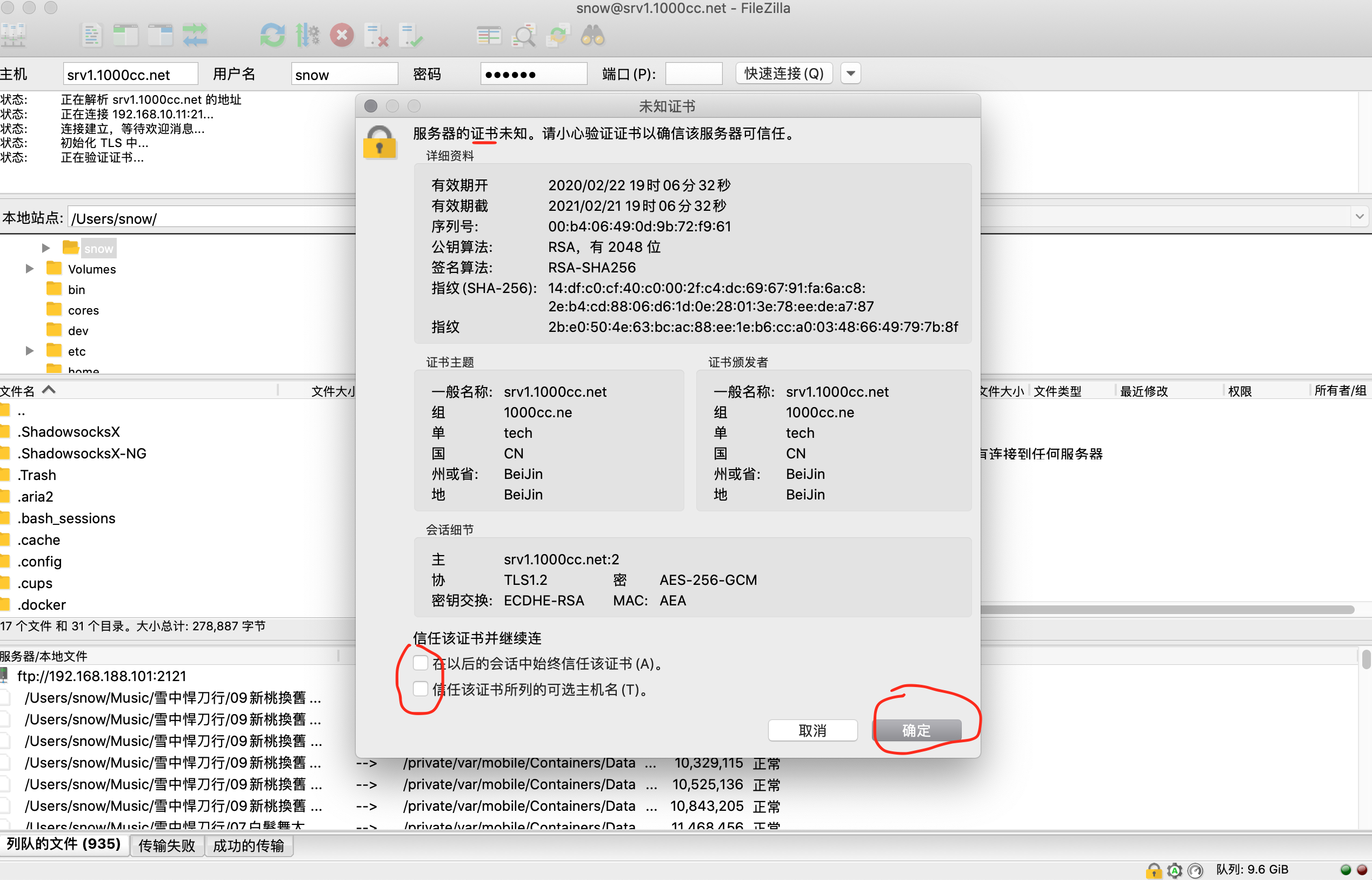Toggle the transfer queue display icon

pos(195,36)
